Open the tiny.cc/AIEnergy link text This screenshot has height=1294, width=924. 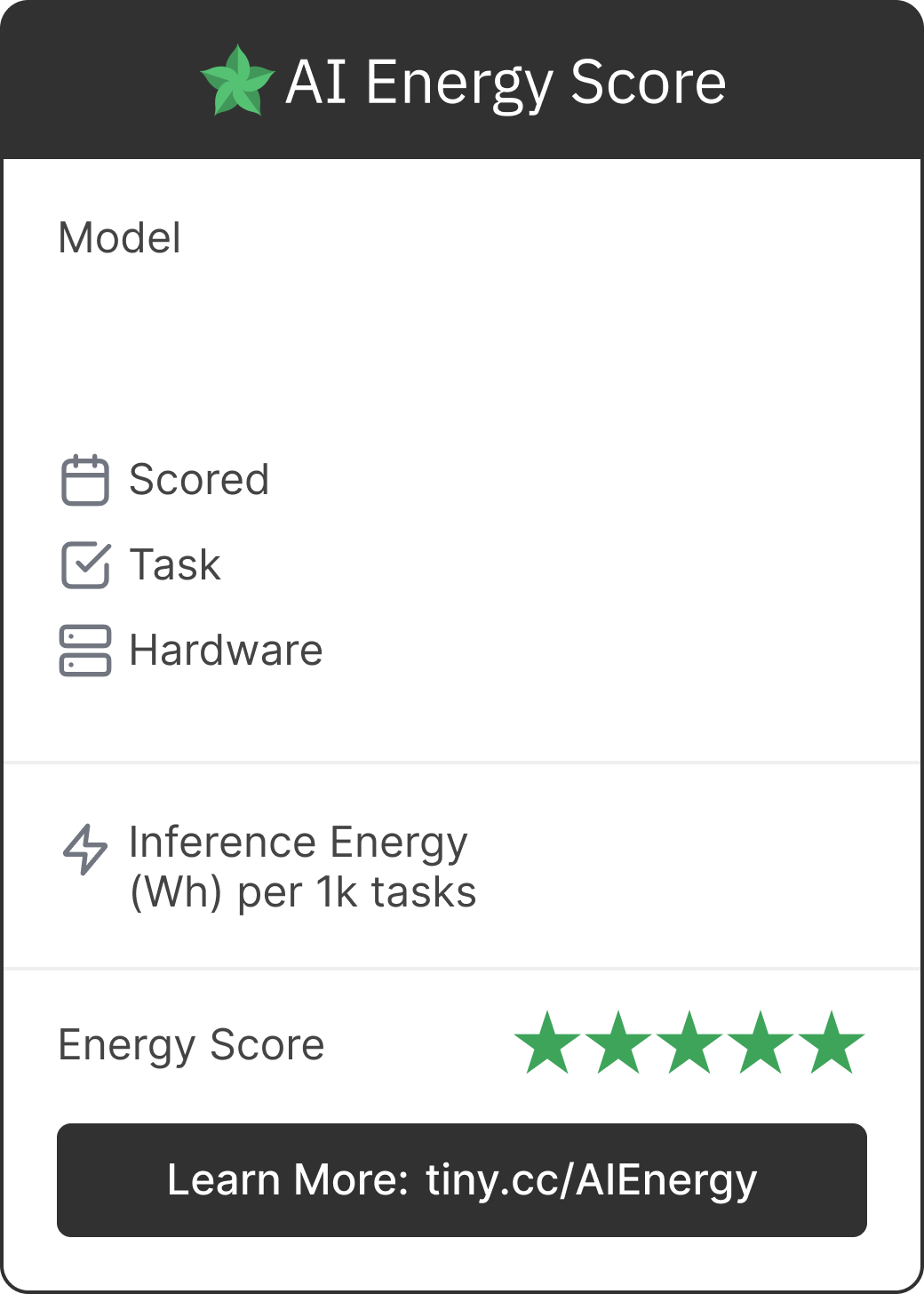[x=591, y=1180]
